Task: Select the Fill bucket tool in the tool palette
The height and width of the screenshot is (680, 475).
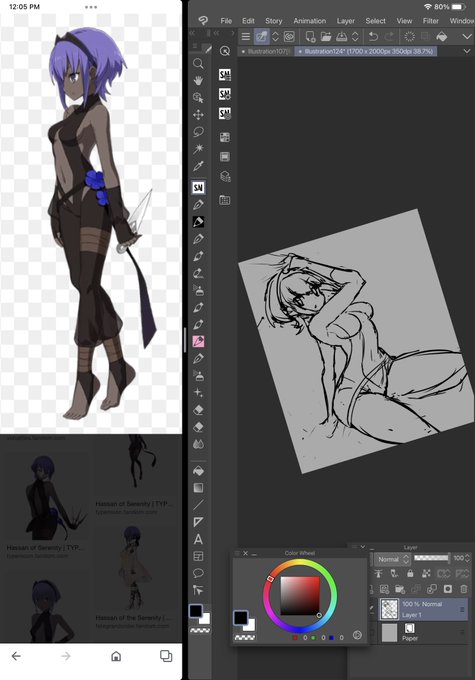Action: point(198,471)
